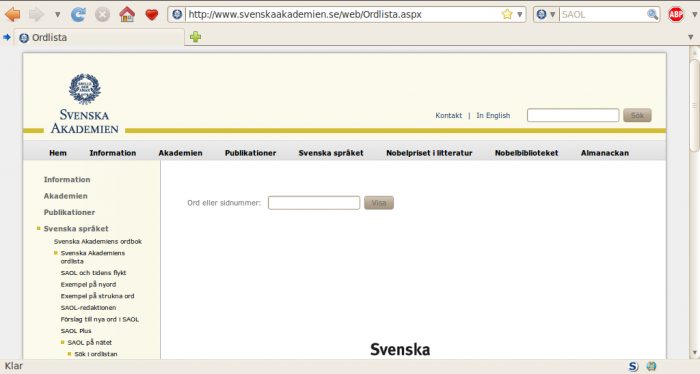The height and width of the screenshot is (374, 700).
Task: Click the blue S status bar icon
Action: pyautogui.click(x=633, y=366)
